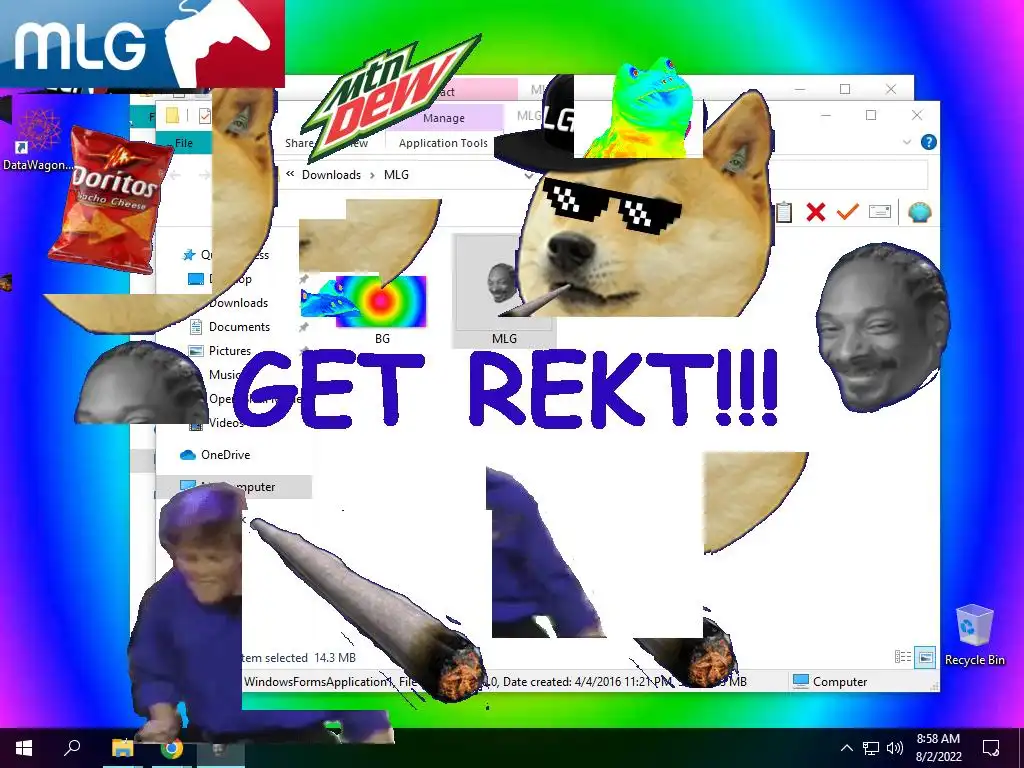Switch to large icons view in status bar

click(925, 657)
